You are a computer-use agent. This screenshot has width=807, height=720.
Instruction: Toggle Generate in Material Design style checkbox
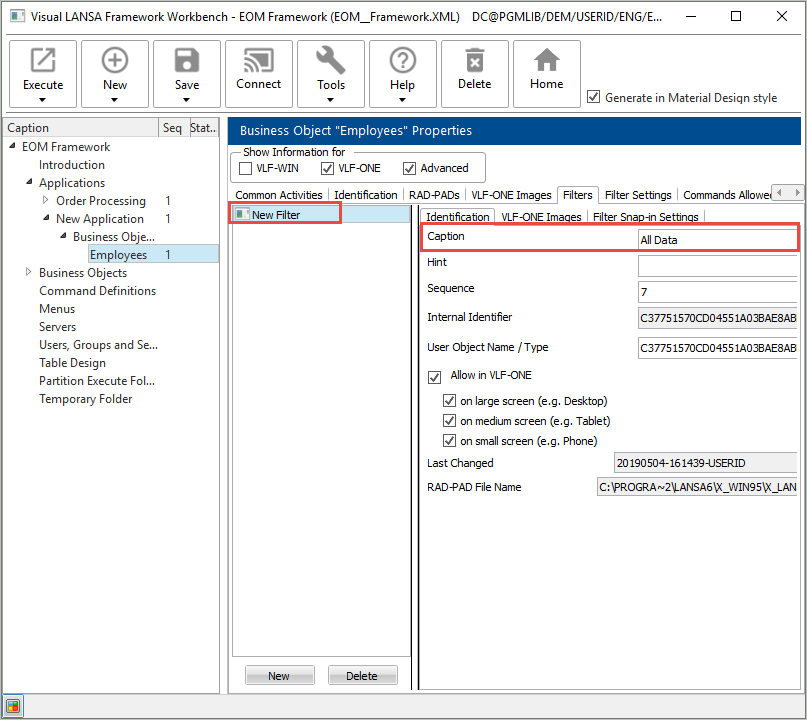tap(593, 97)
